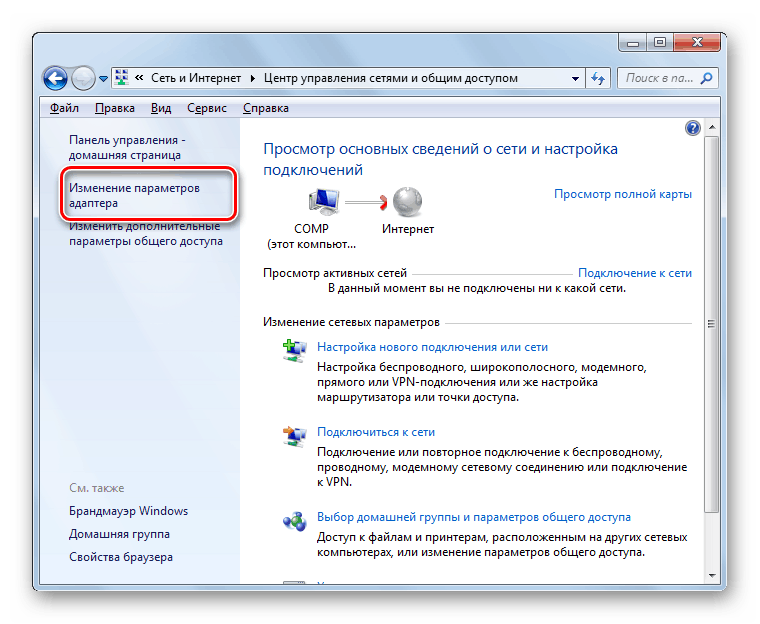760x624 pixels.
Task: Focus the 'Поиск в па...' search field
Action: pos(668,78)
